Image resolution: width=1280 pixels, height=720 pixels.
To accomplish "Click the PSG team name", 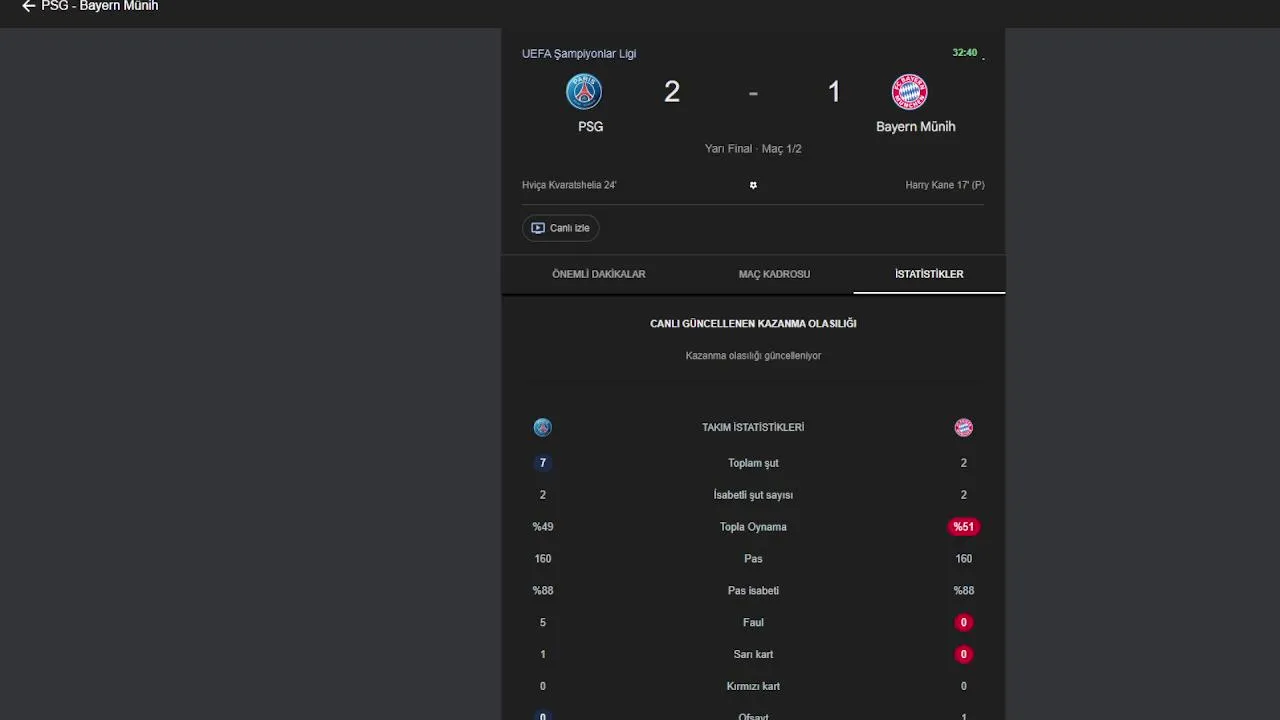I will coord(590,127).
